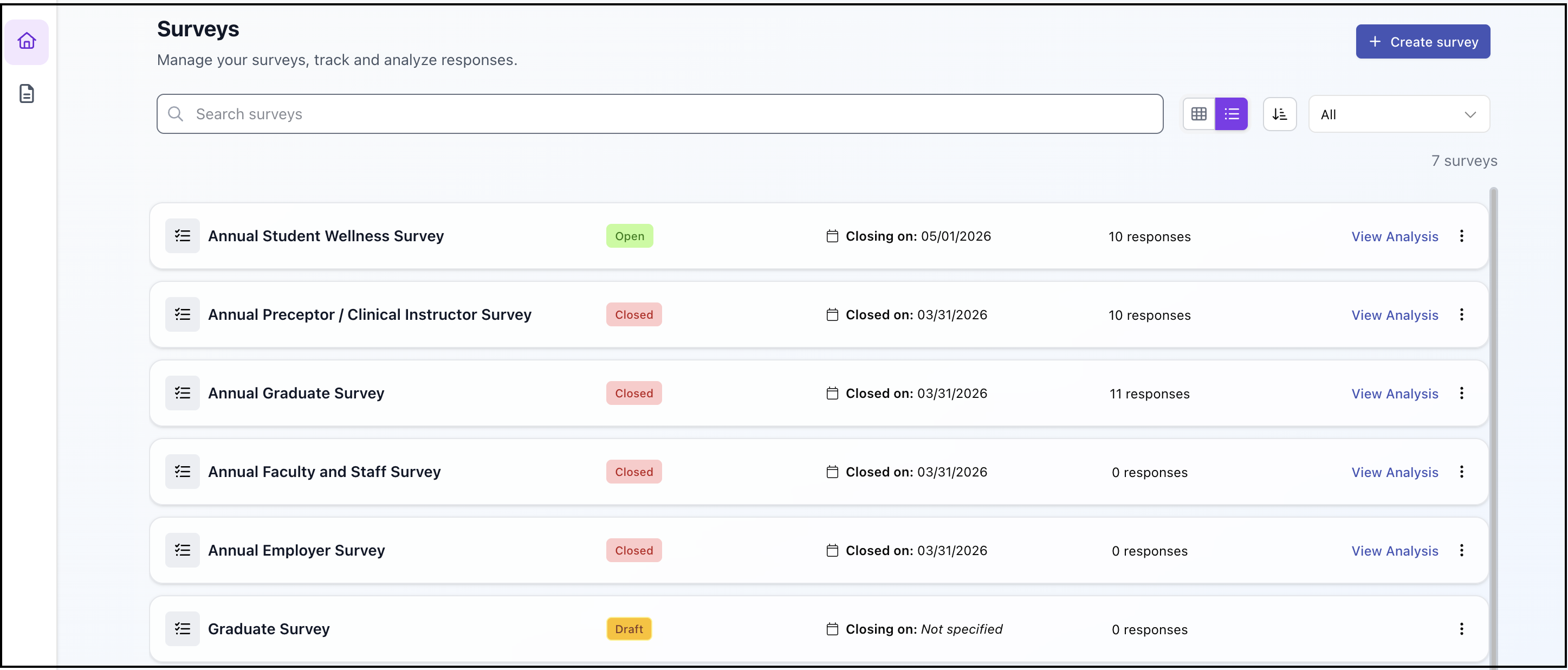The height and width of the screenshot is (670, 1568).
Task: Open three-dot menu for Annual Graduate Survey
Action: 1461,394
